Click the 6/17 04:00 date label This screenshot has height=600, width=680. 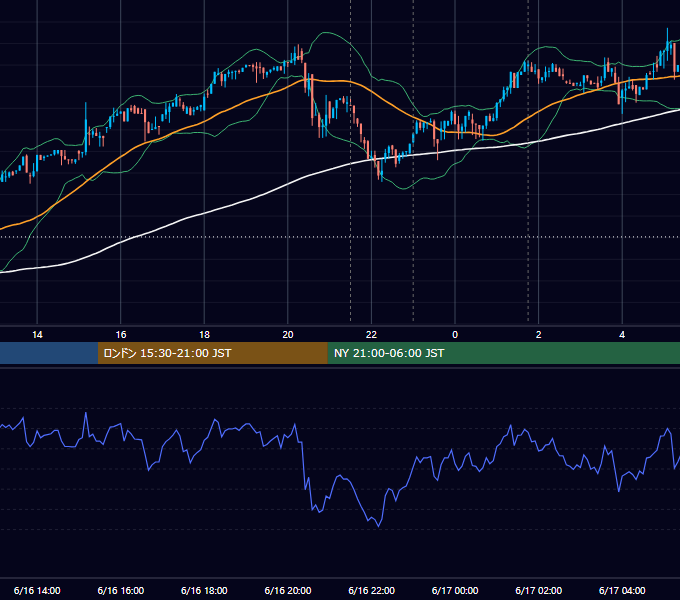click(622, 590)
